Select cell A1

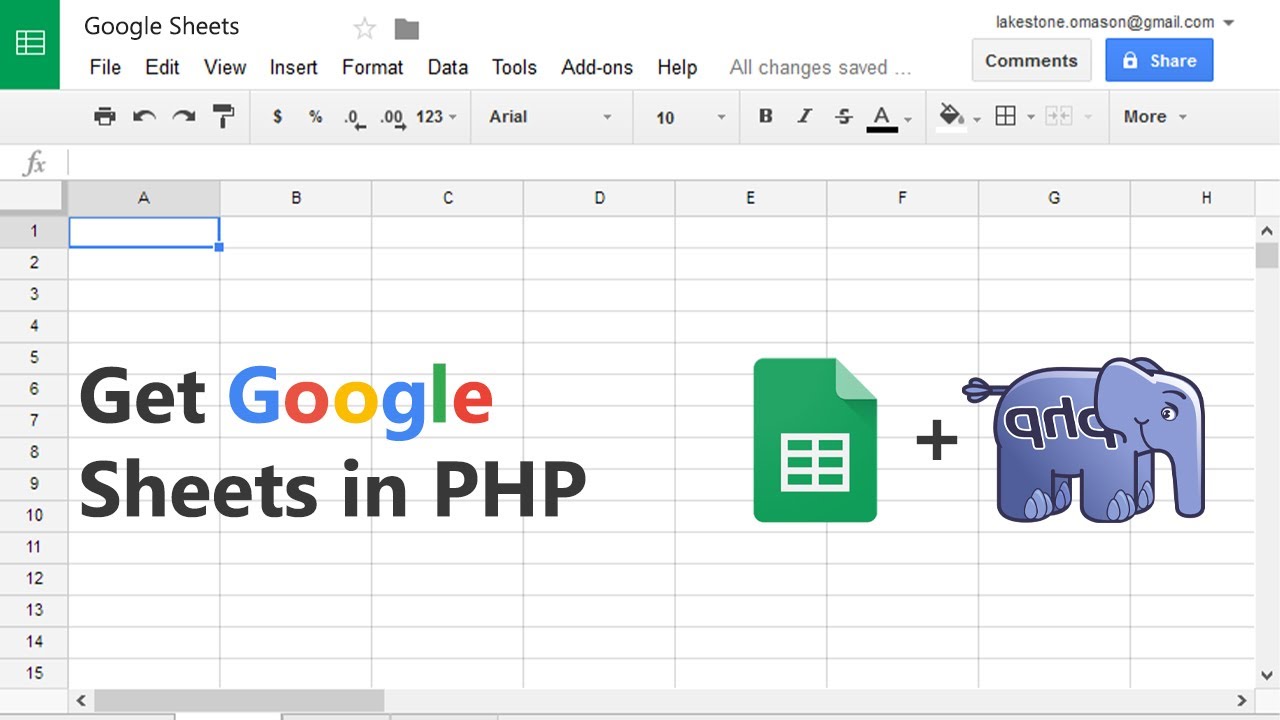pos(144,232)
